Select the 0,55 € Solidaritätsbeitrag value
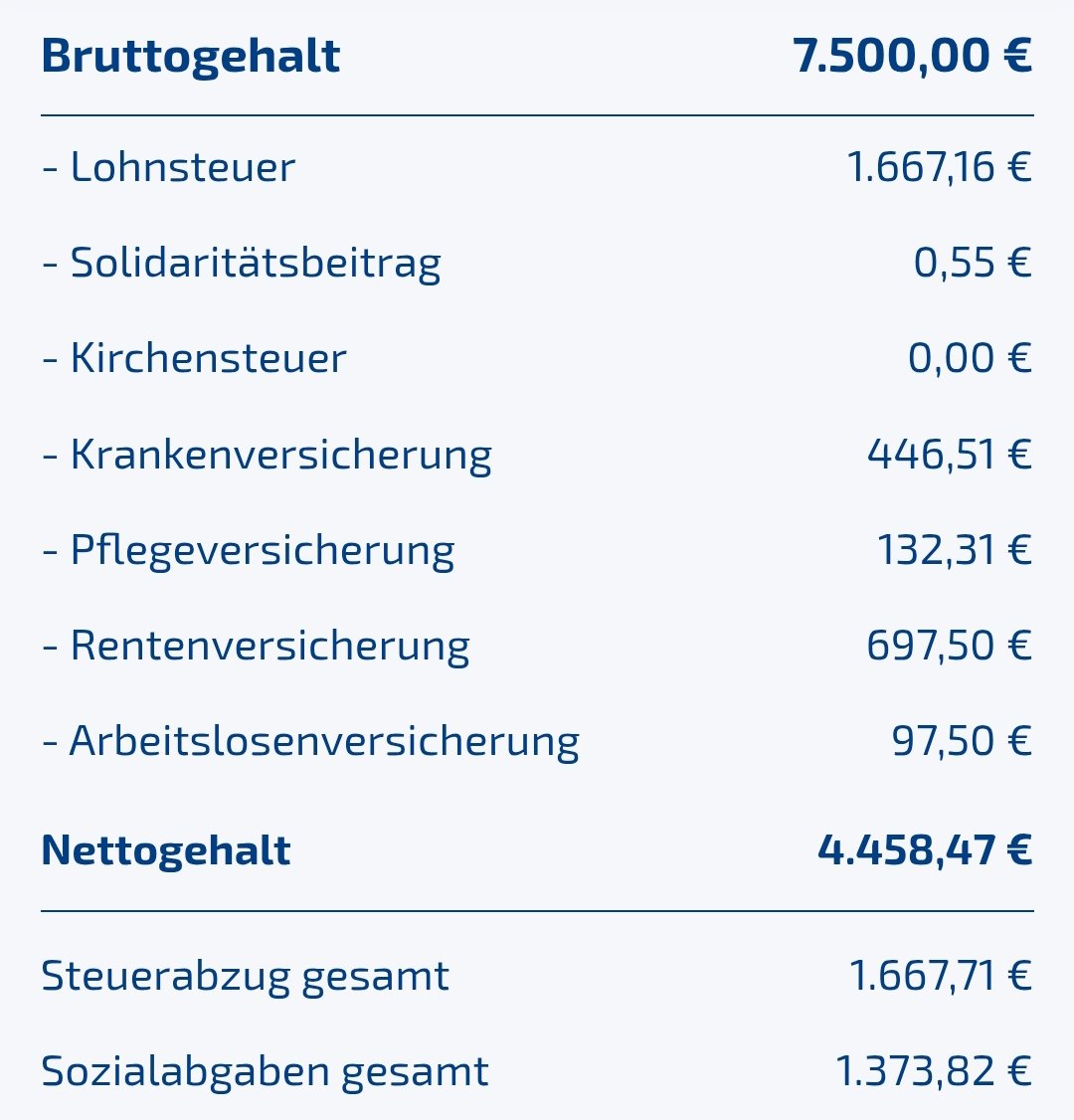Viewport: 1074px width, 1120px height. [x=973, y=263]
